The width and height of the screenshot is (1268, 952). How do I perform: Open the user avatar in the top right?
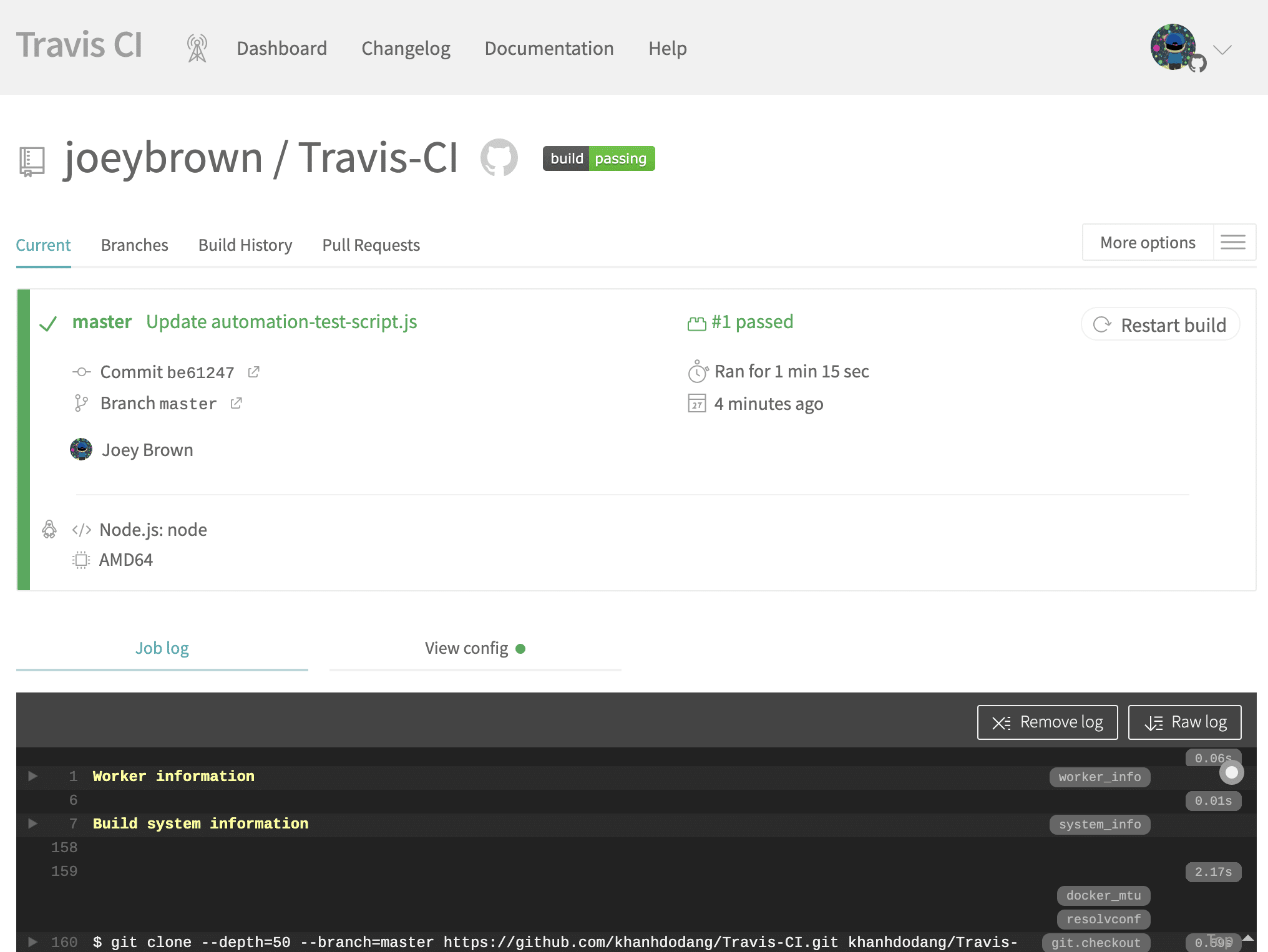click(1173, 47)
